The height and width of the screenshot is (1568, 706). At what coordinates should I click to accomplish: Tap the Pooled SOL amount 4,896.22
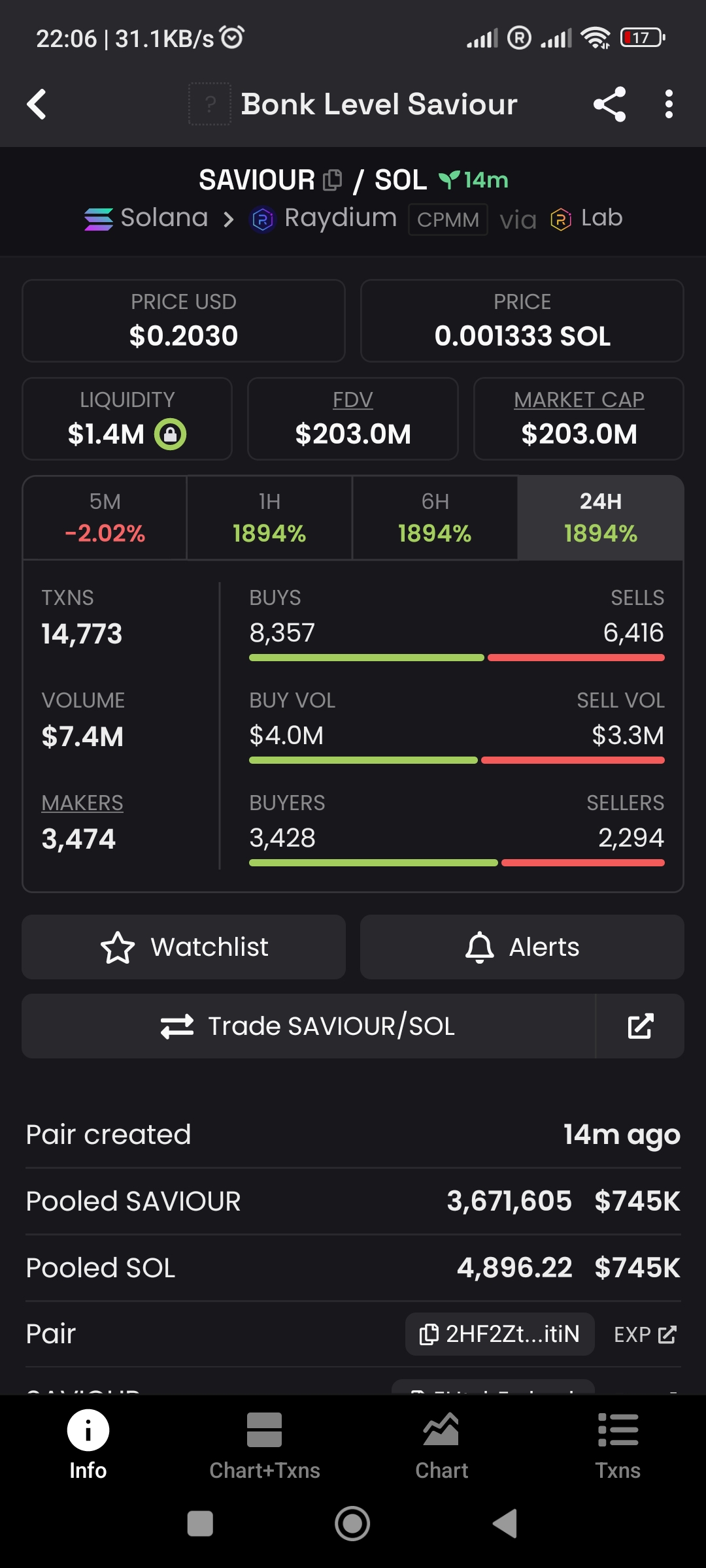[514, 1267]
